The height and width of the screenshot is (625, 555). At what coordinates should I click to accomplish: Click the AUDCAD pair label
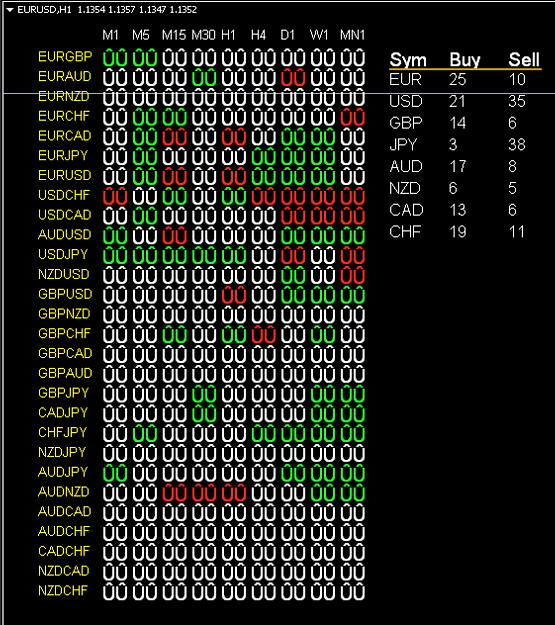point(65,511)
